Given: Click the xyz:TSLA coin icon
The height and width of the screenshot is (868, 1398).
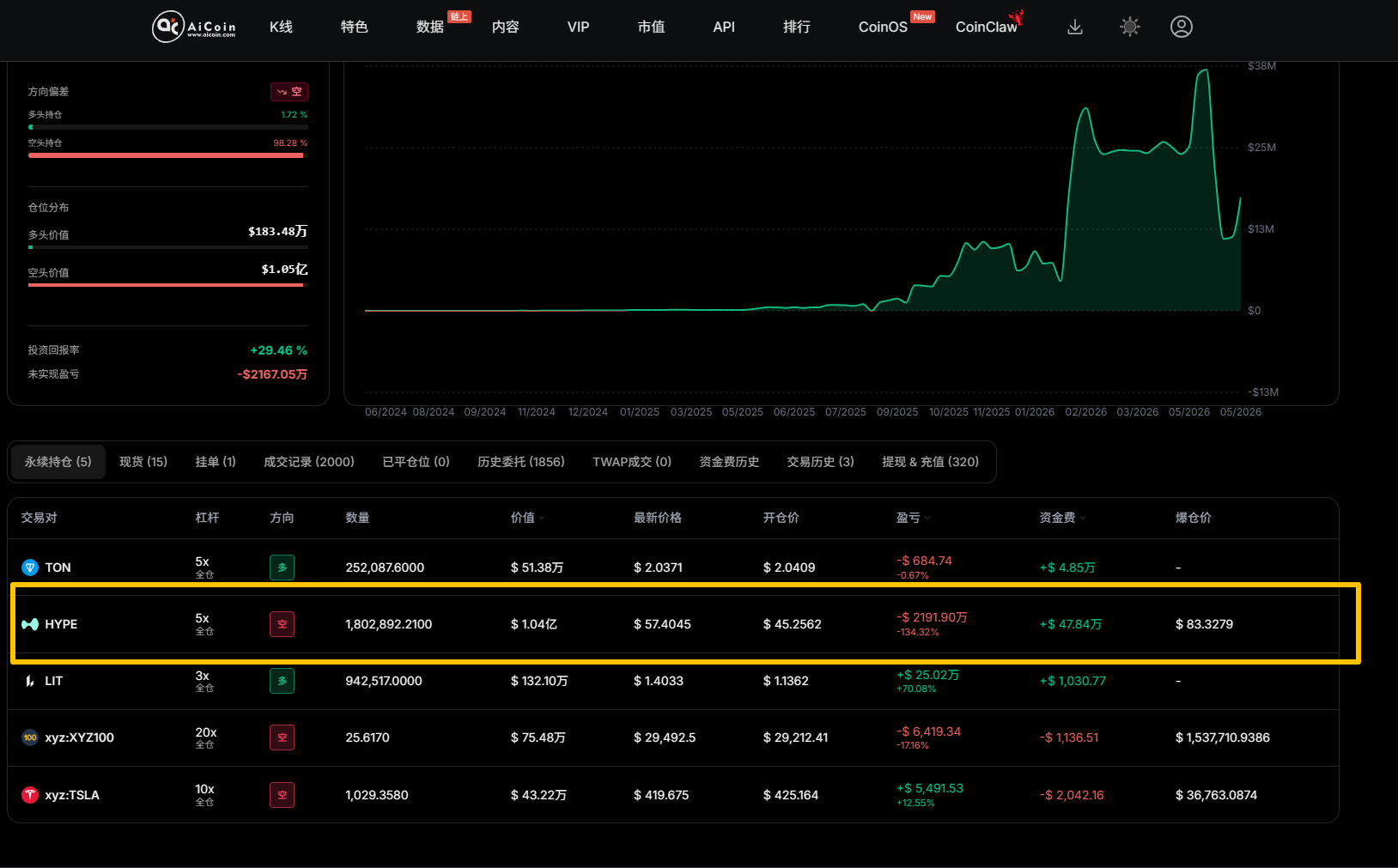Looking at the screenshot, I should [x=30, y=795].
